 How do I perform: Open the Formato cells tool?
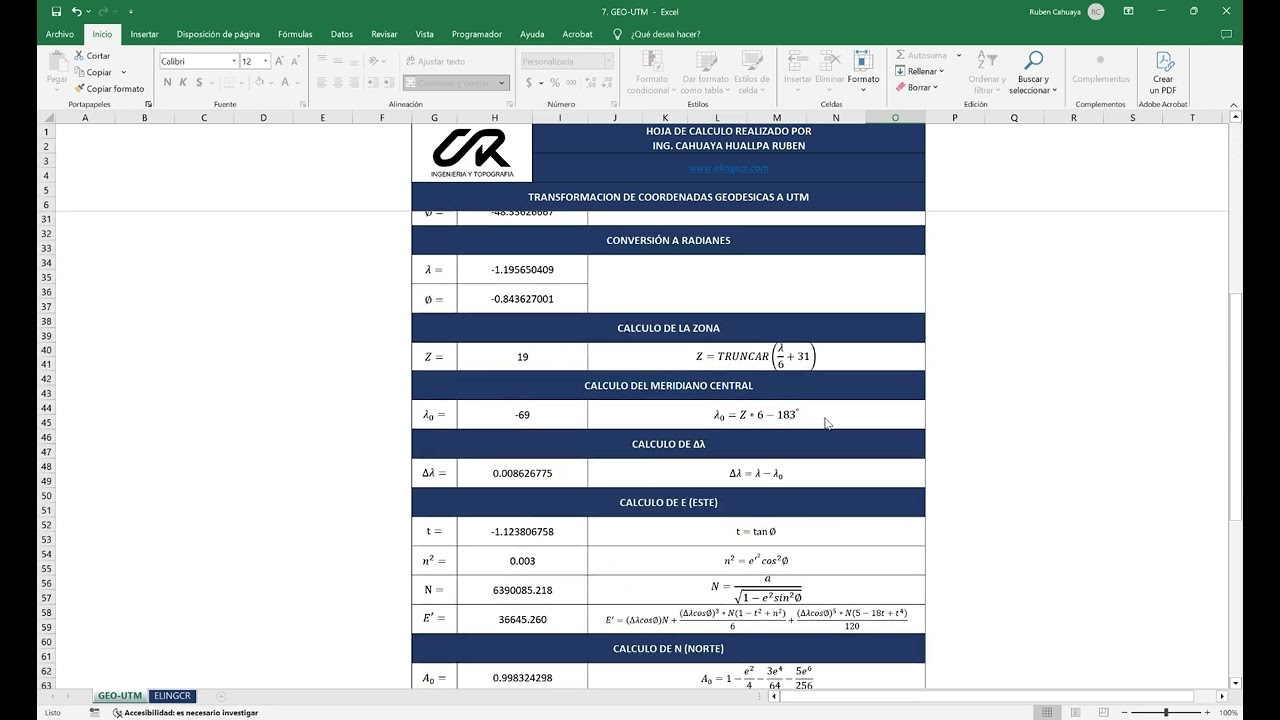pyautogui.click(x=864, y=72)
